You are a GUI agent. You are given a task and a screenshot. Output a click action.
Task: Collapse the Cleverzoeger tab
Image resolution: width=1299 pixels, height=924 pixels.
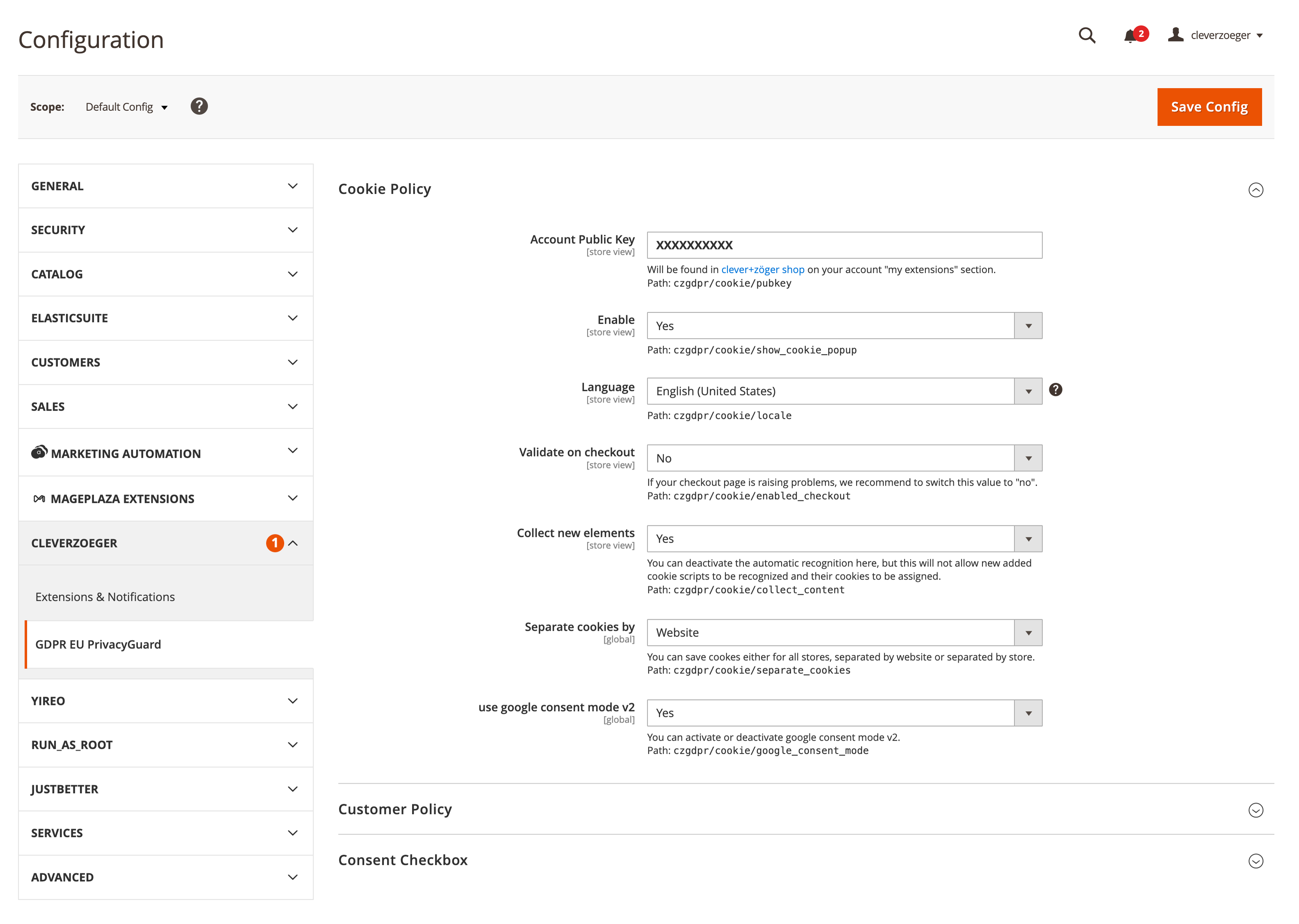point(166,543)
